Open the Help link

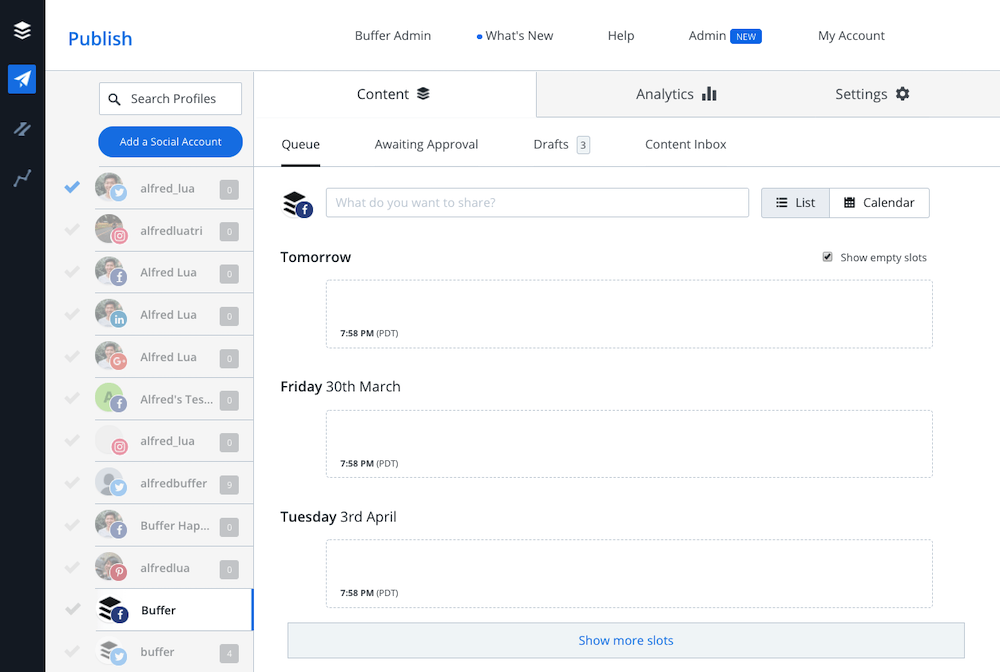(x=621, y=36)
